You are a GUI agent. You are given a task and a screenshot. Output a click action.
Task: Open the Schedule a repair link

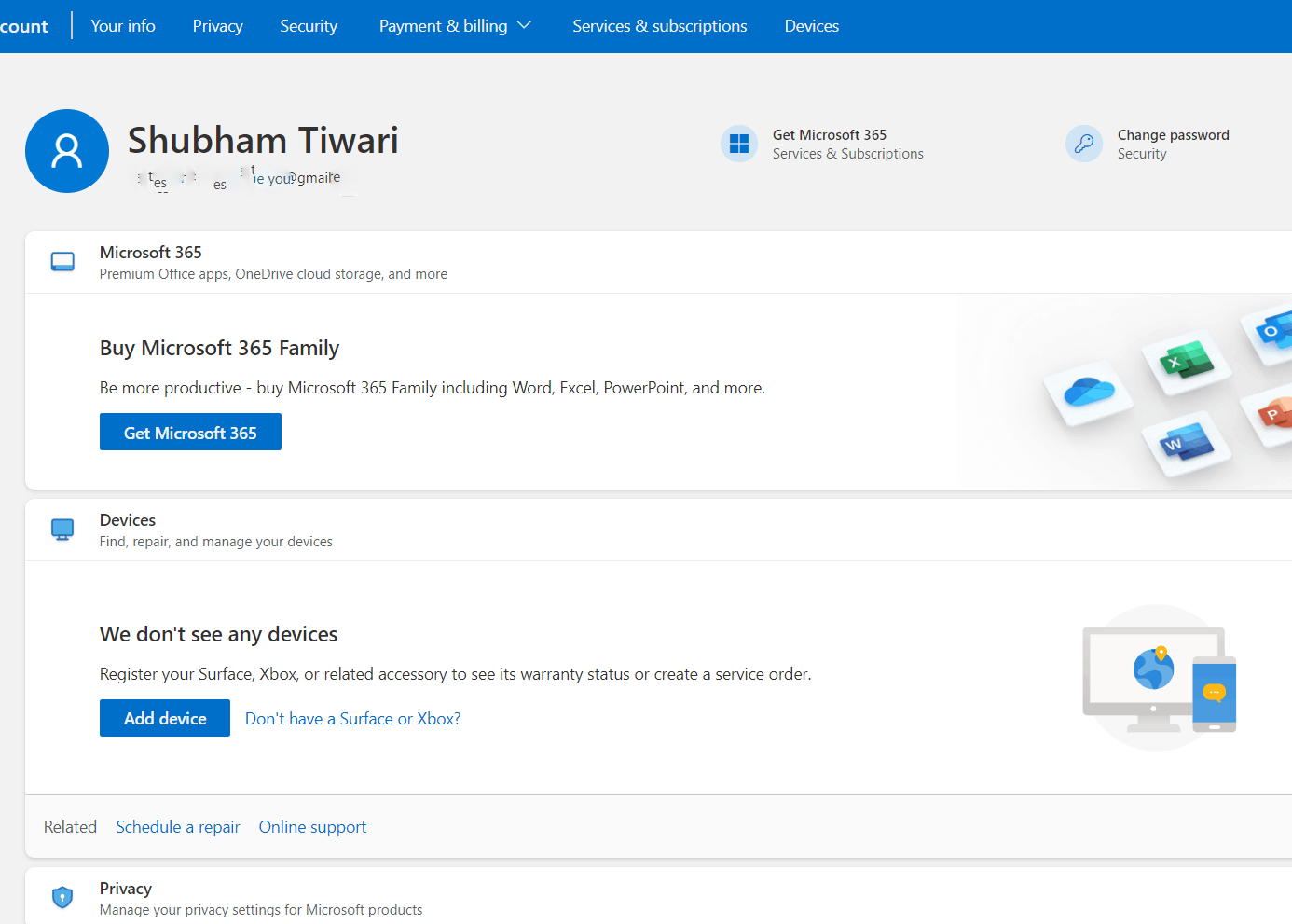tap(178, 827)
